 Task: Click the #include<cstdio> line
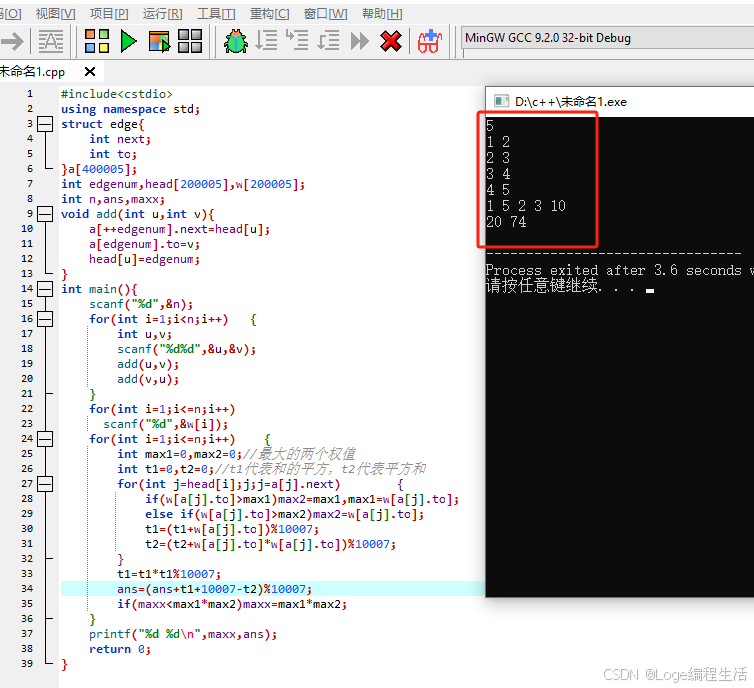point(116,94)
